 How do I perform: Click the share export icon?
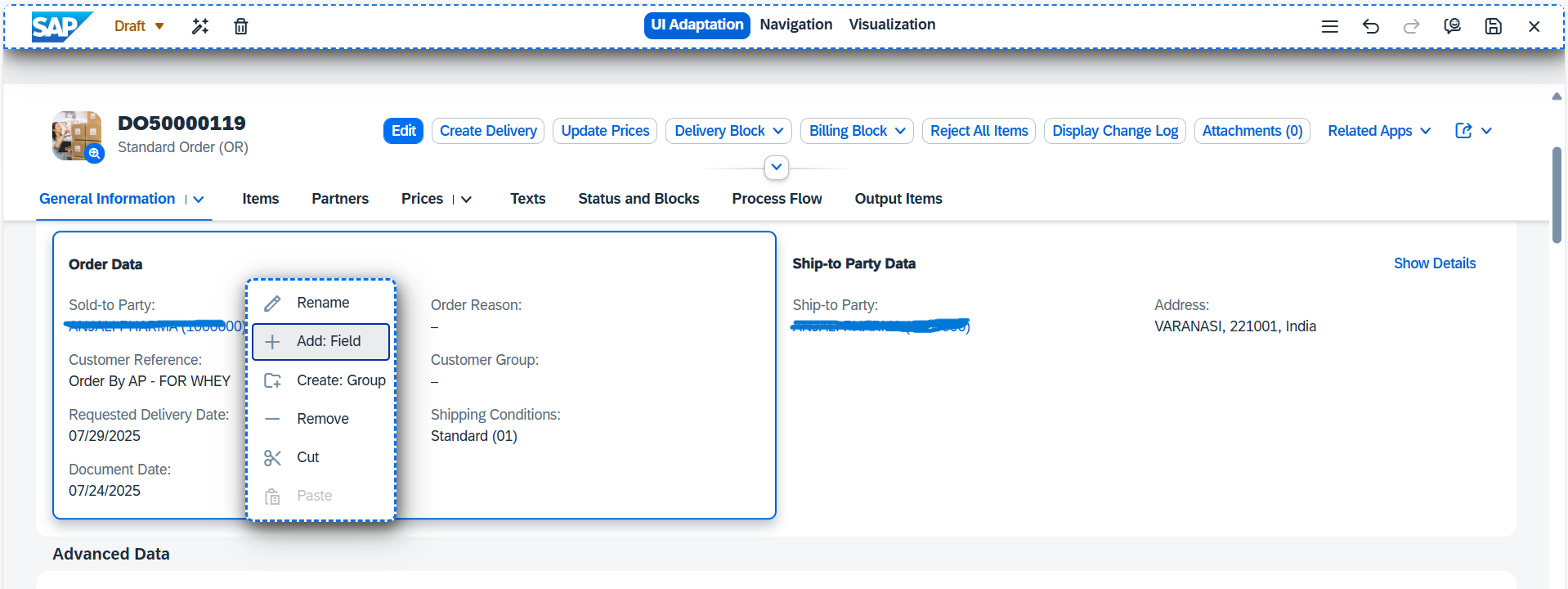1463,131
